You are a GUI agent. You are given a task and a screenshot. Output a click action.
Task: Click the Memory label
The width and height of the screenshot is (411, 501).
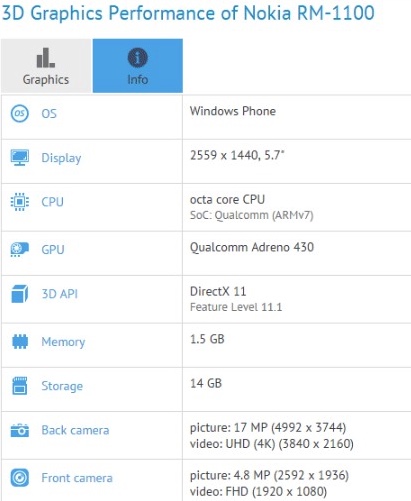coord(63,342)
